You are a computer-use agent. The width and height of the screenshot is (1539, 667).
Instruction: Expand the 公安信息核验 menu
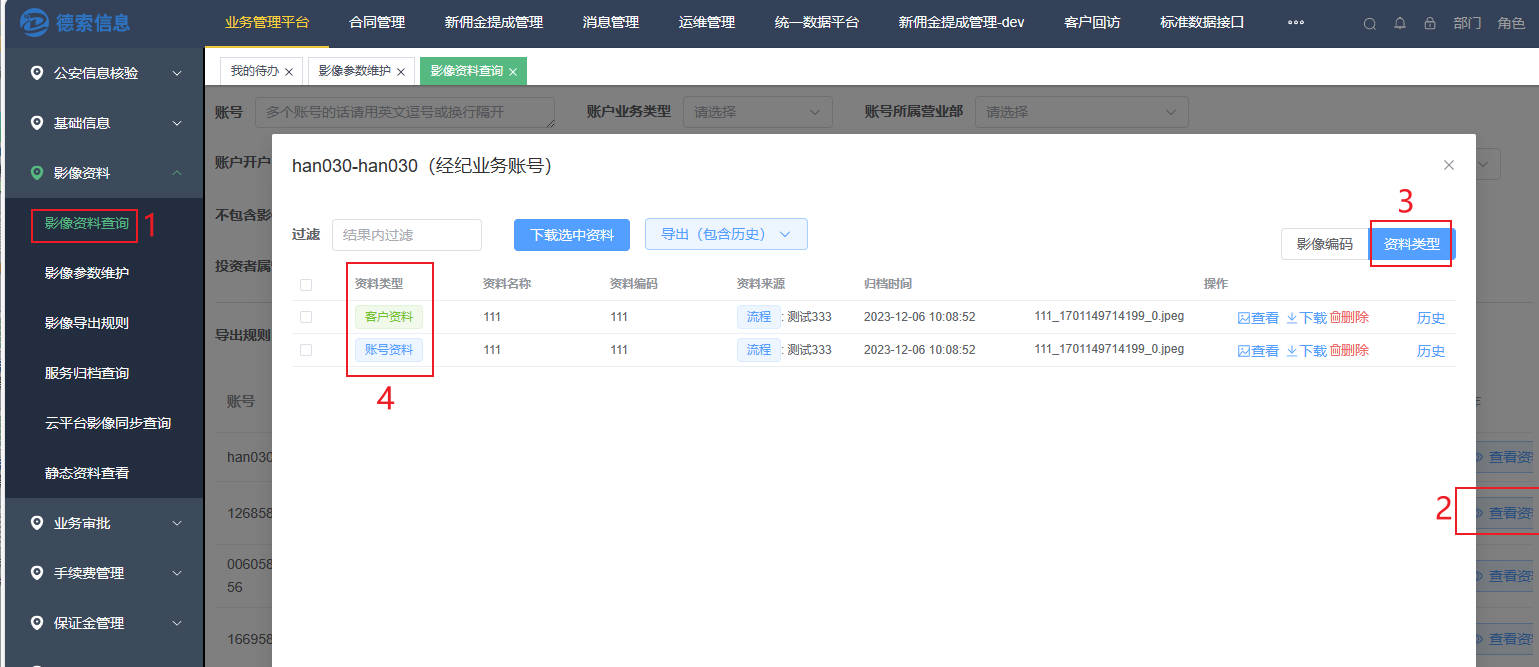[102, 73]
